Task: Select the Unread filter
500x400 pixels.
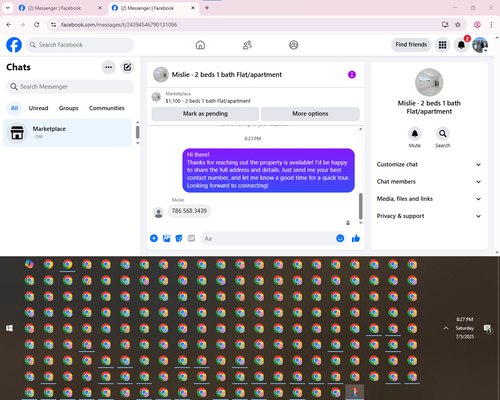Action: (38, 108)
